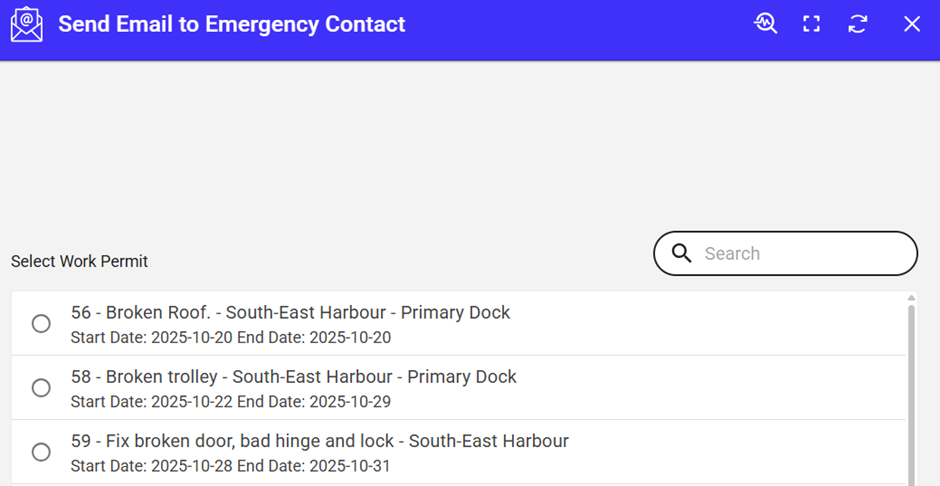
Task: Click the '56 - Broken Roof' entry title
Action: (290, 312)
